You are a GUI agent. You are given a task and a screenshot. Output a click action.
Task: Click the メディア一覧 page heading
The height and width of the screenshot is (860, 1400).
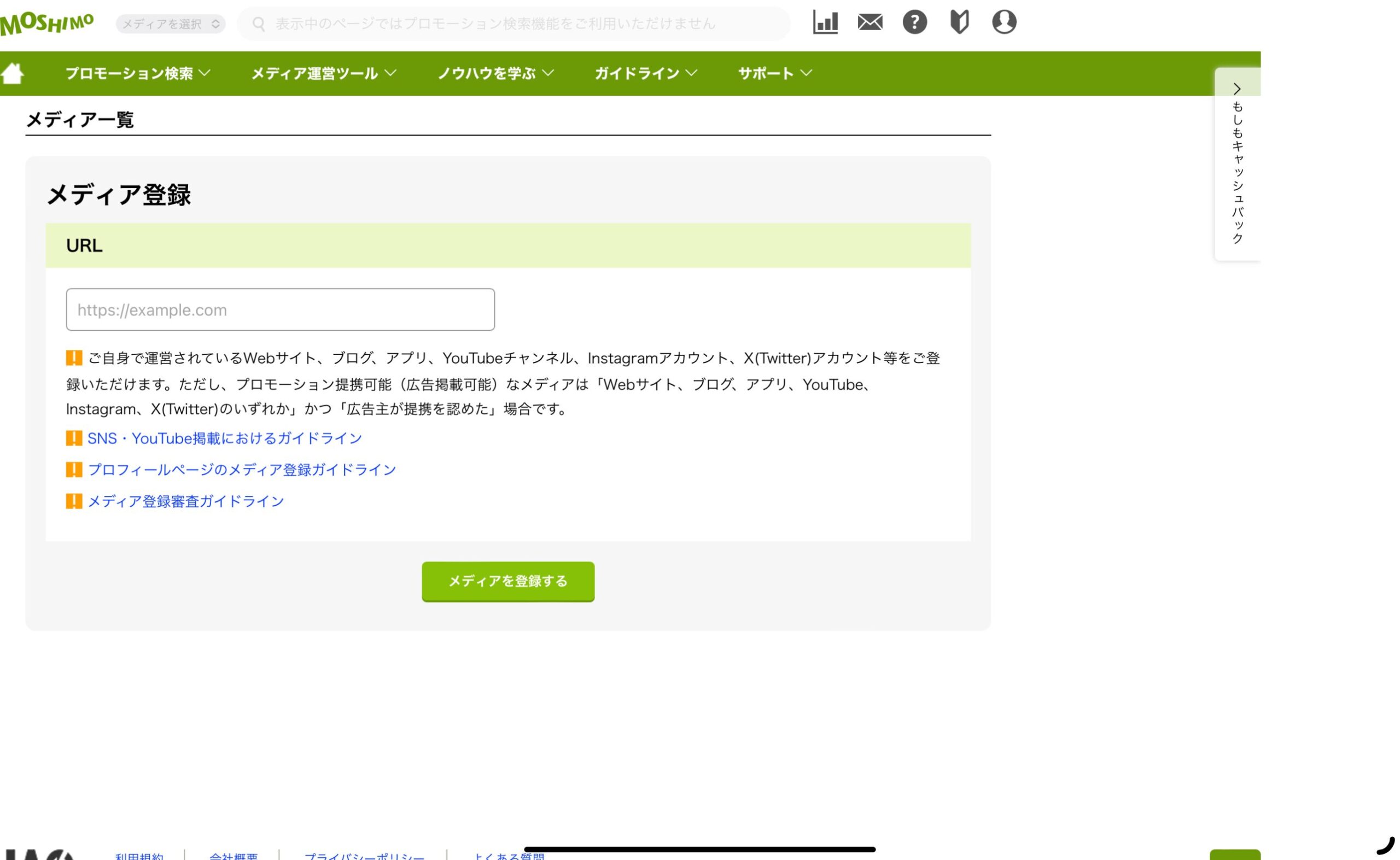(x=80, y=119)
